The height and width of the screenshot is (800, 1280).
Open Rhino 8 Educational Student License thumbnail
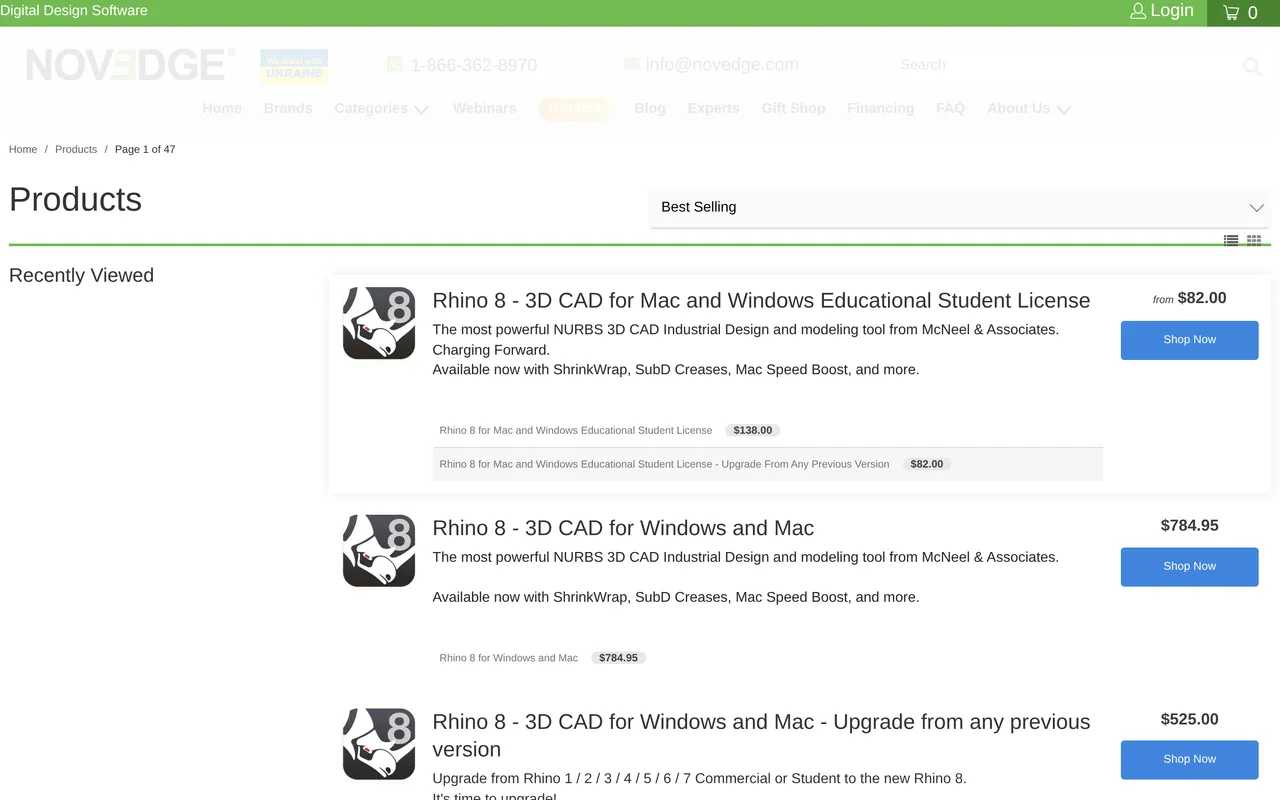pyautogui.click(x=379, y=323)
